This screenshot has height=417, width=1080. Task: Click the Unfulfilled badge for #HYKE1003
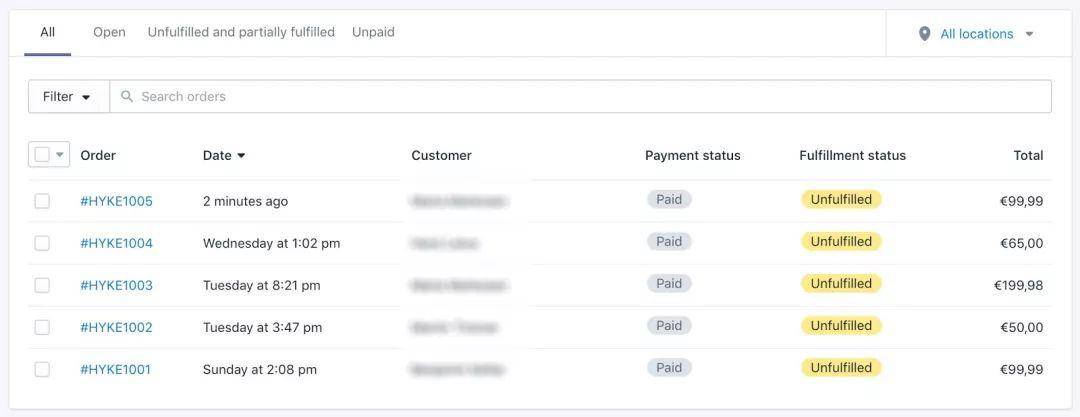pos(841,284)
